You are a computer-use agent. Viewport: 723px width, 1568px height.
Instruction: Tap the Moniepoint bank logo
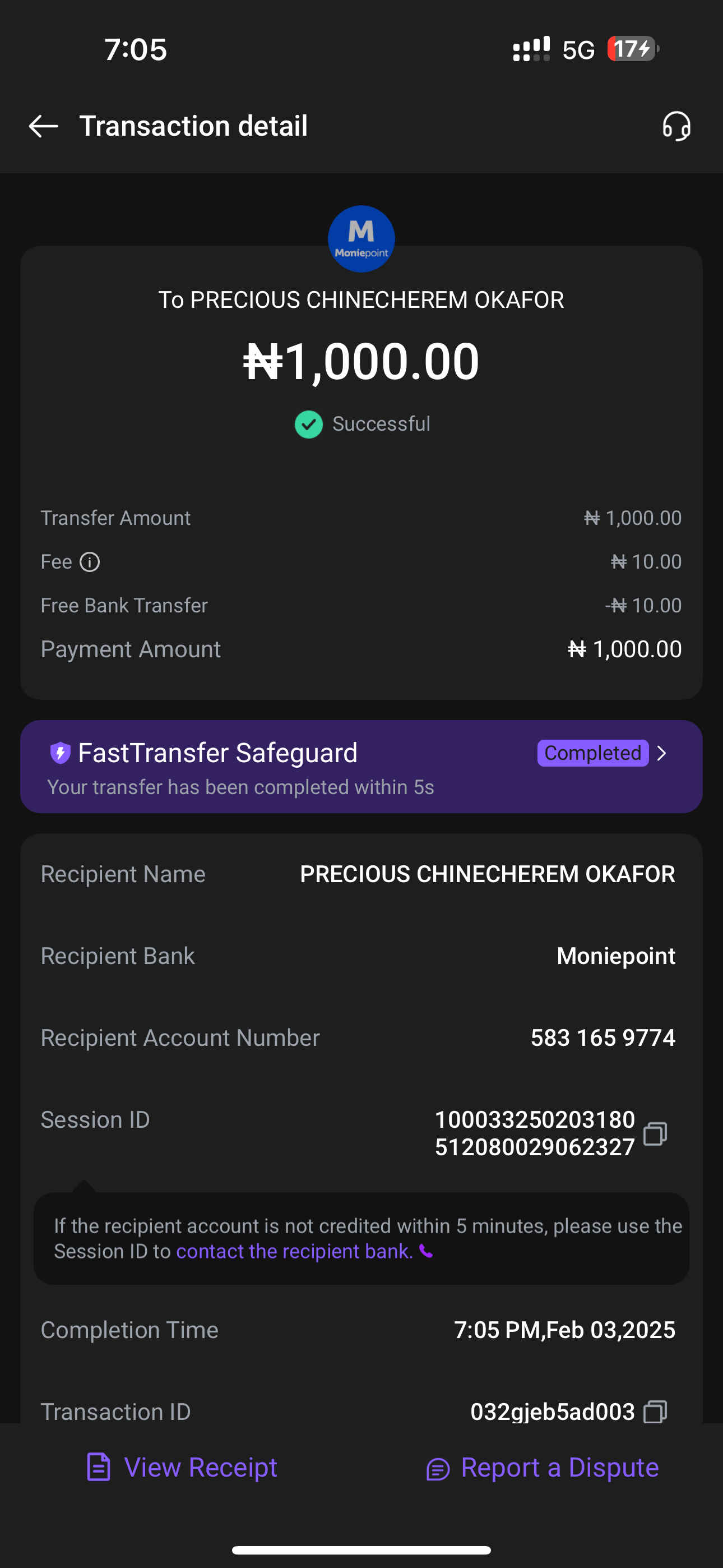pyautogui.click(x=361, y=238)
